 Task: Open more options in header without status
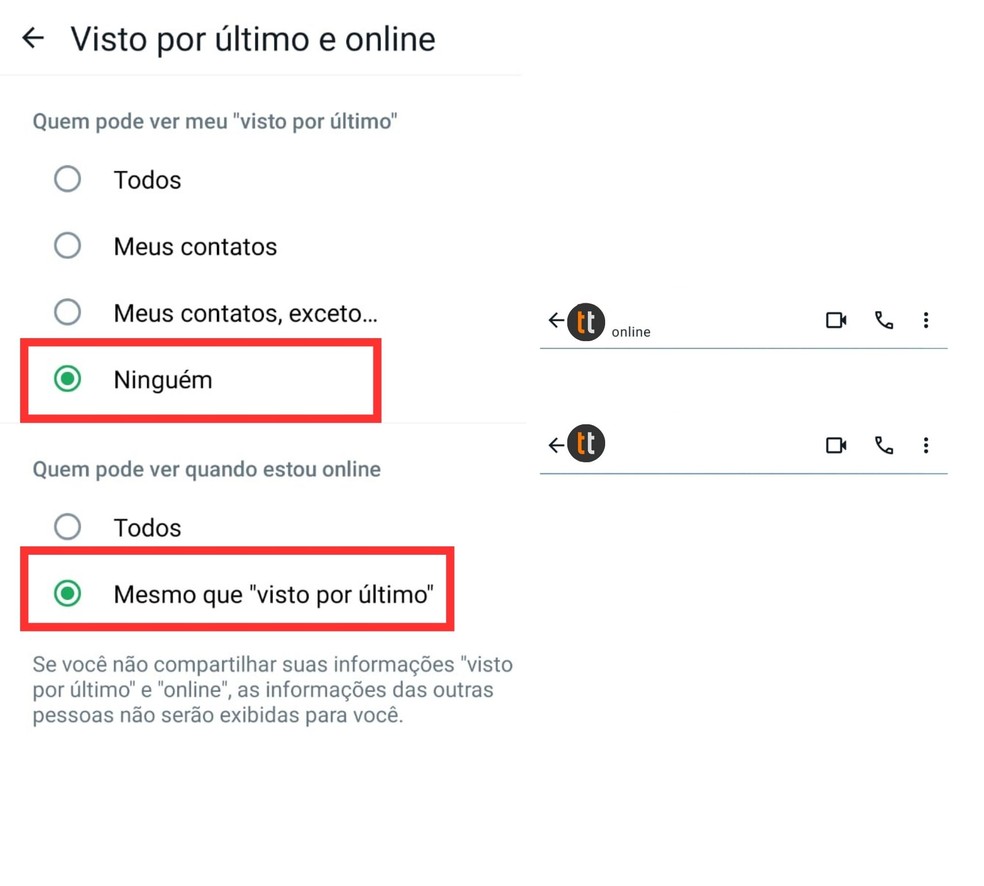926,446
